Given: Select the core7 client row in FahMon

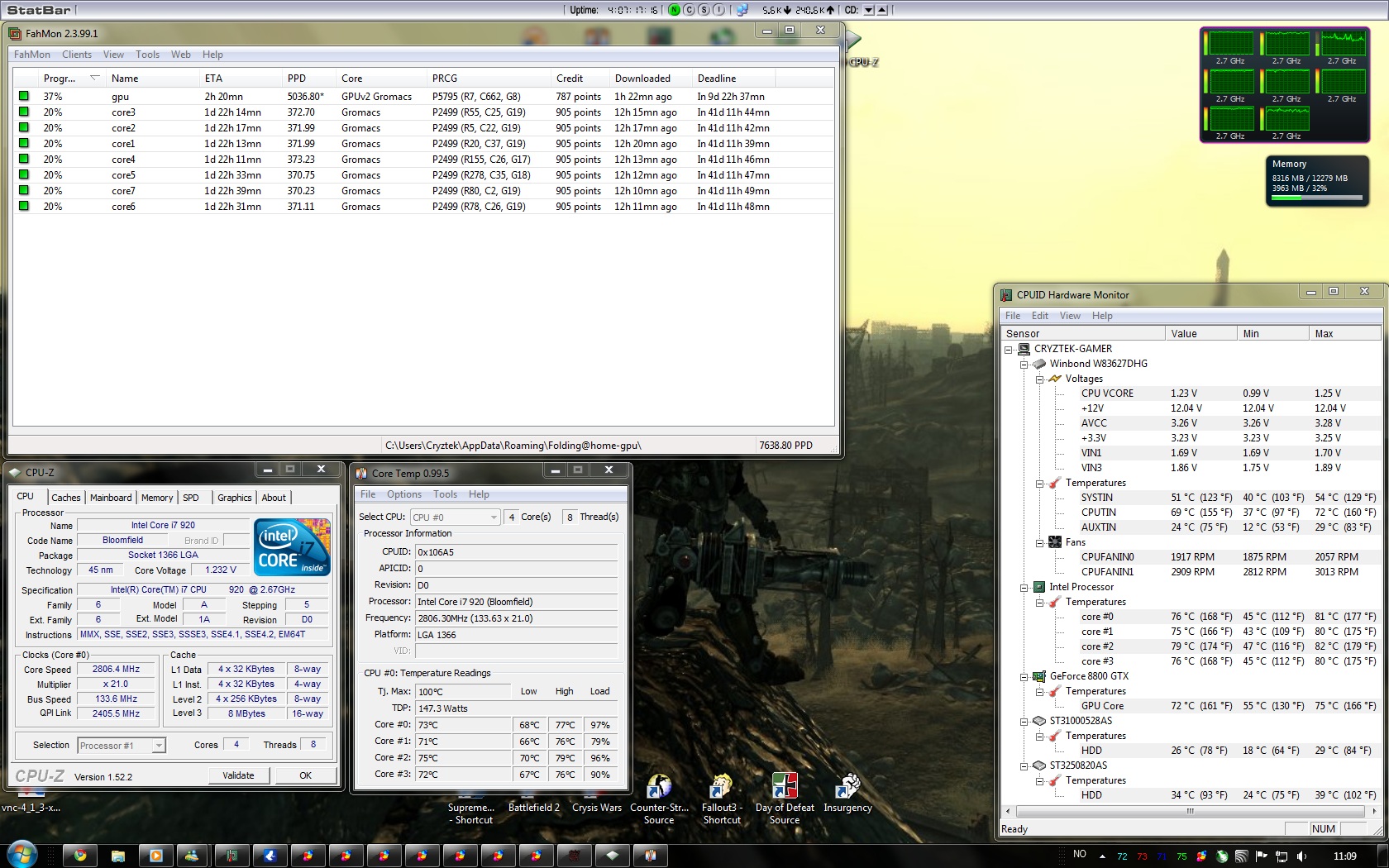Looking at the screenshot, I should (x=423, y=190).
